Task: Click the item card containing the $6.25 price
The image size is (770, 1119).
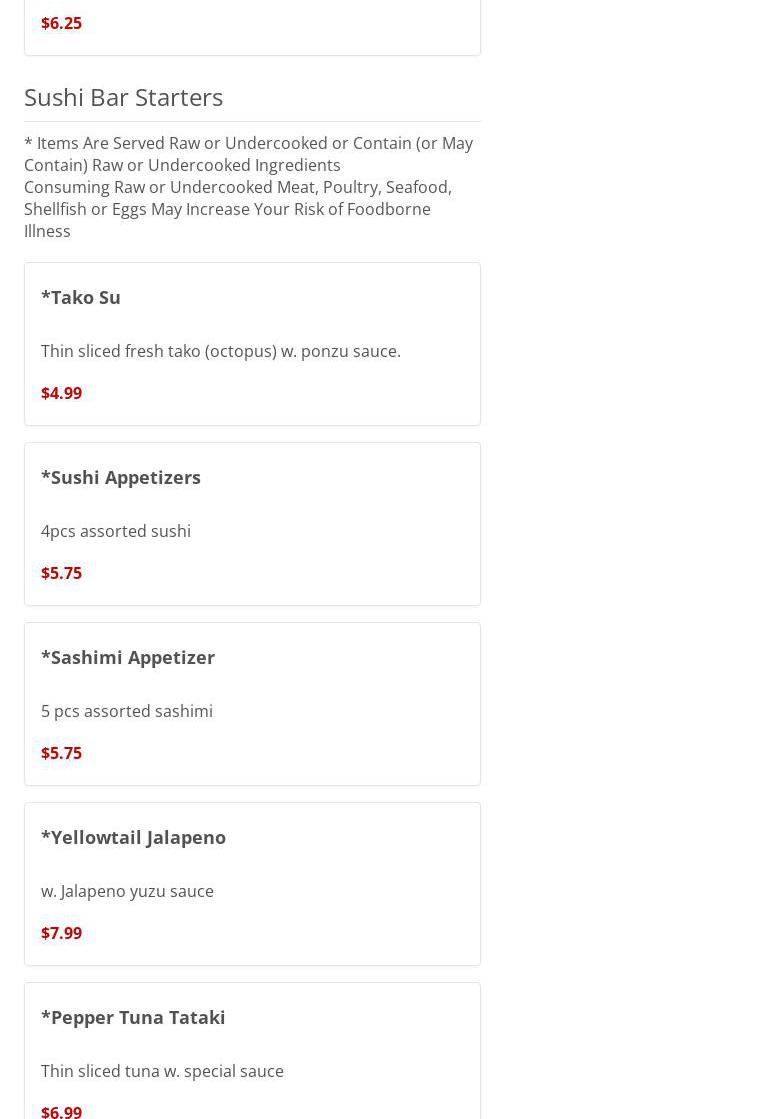Action: point(253,27)
